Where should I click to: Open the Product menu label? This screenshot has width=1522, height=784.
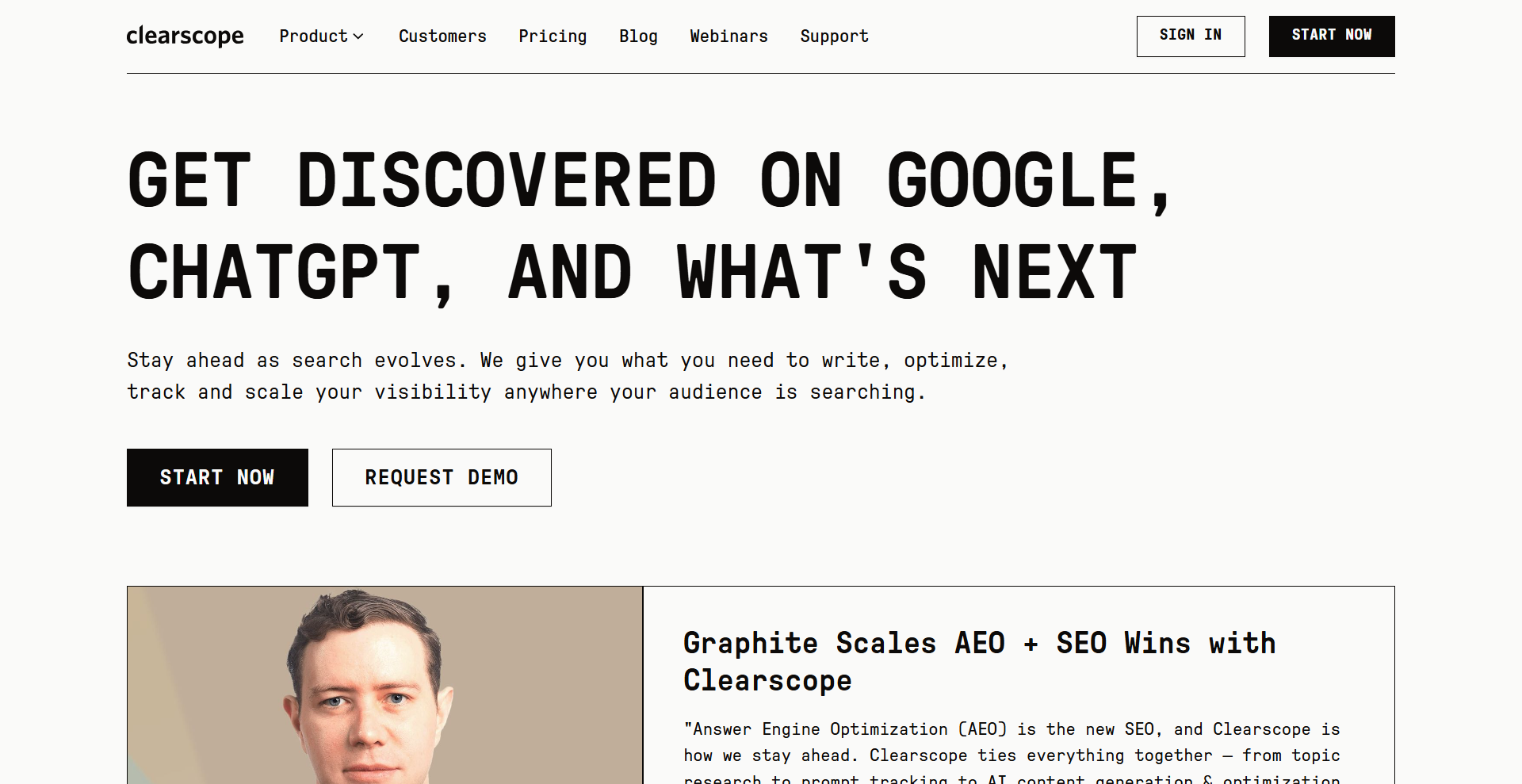(x=313, y=36)
